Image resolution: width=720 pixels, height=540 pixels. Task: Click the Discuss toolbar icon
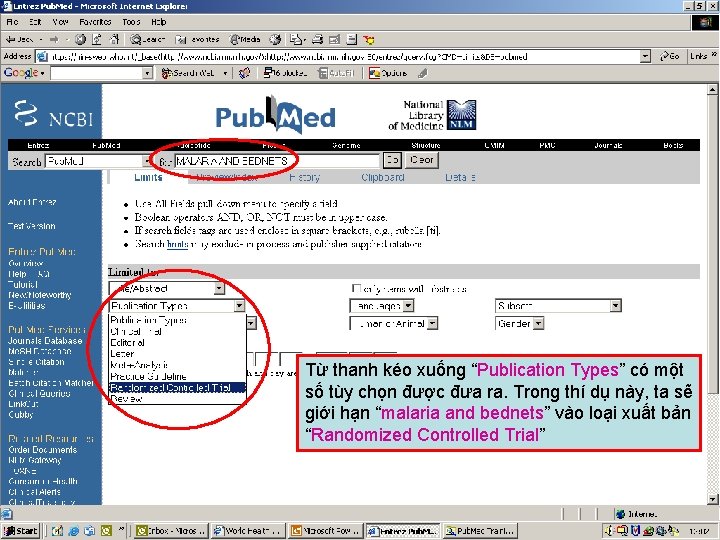pos(352,39)
